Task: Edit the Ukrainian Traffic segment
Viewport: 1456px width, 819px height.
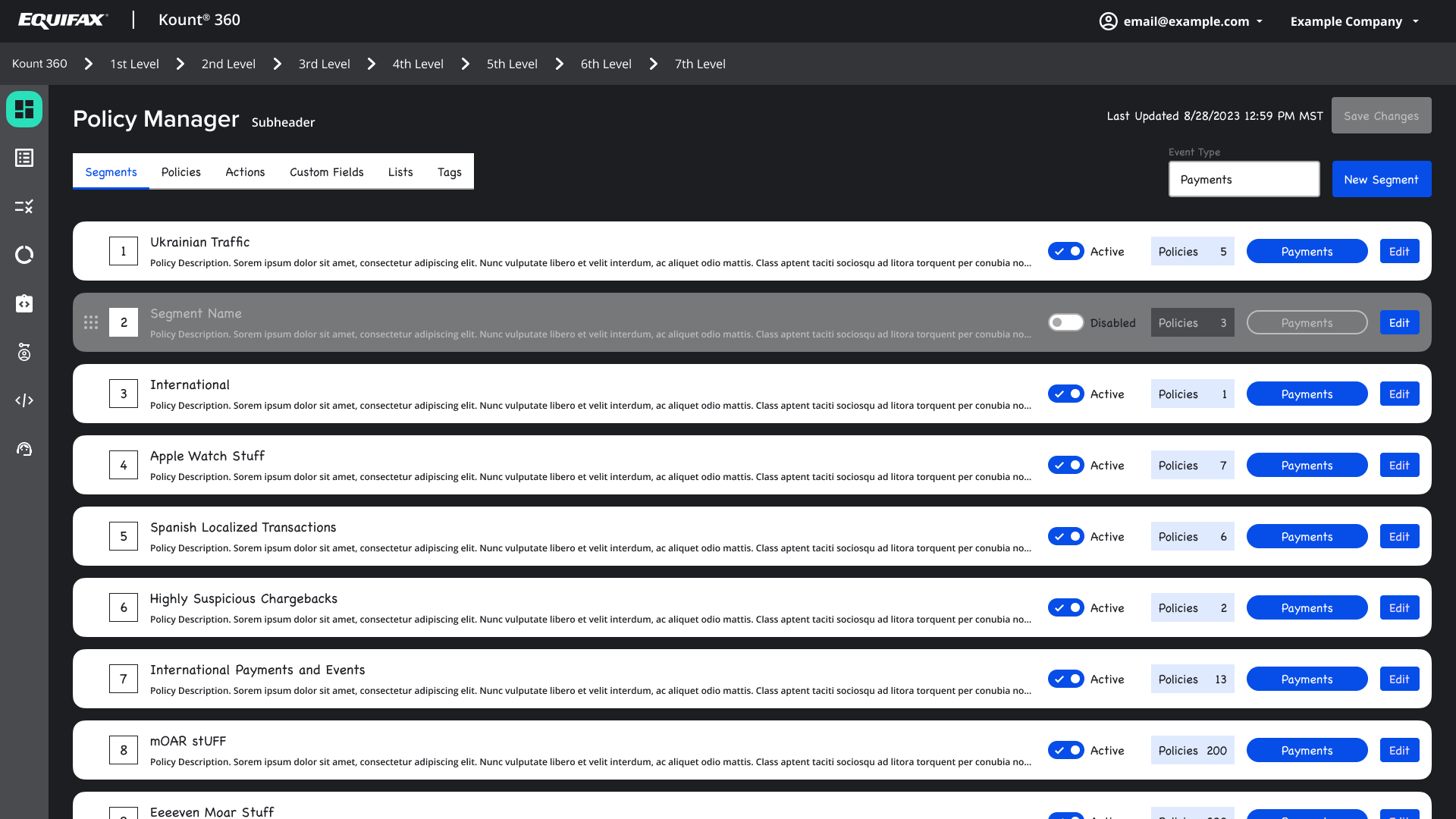Action: (x=1399, y=251)
